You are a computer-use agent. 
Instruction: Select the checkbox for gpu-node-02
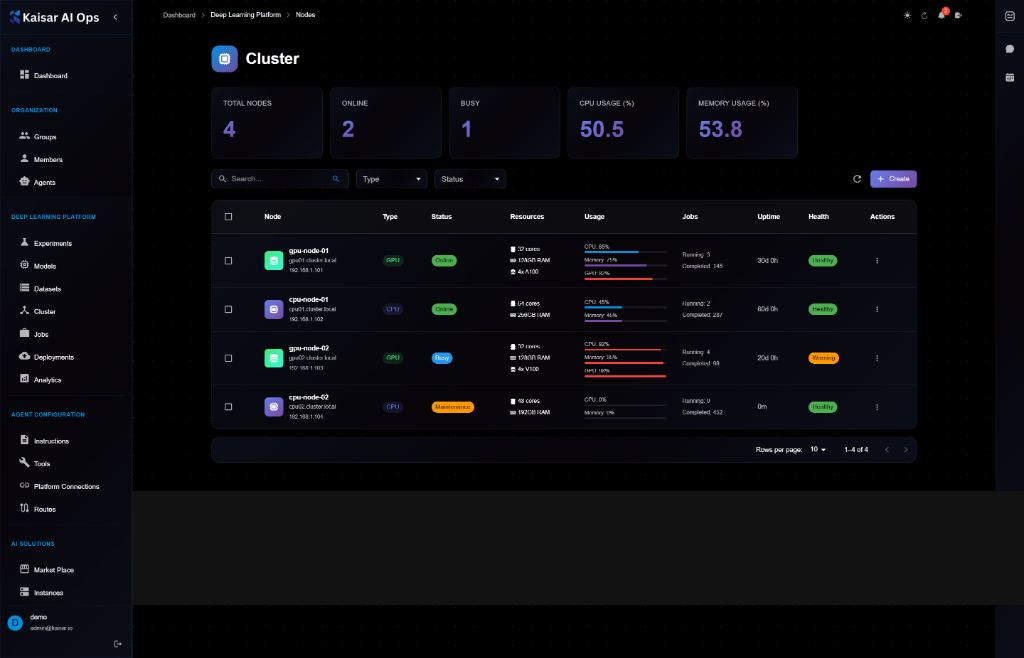228,358
